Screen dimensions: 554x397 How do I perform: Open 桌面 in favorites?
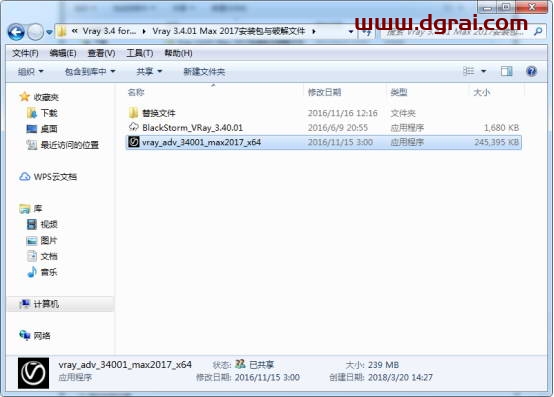(49, 129)
